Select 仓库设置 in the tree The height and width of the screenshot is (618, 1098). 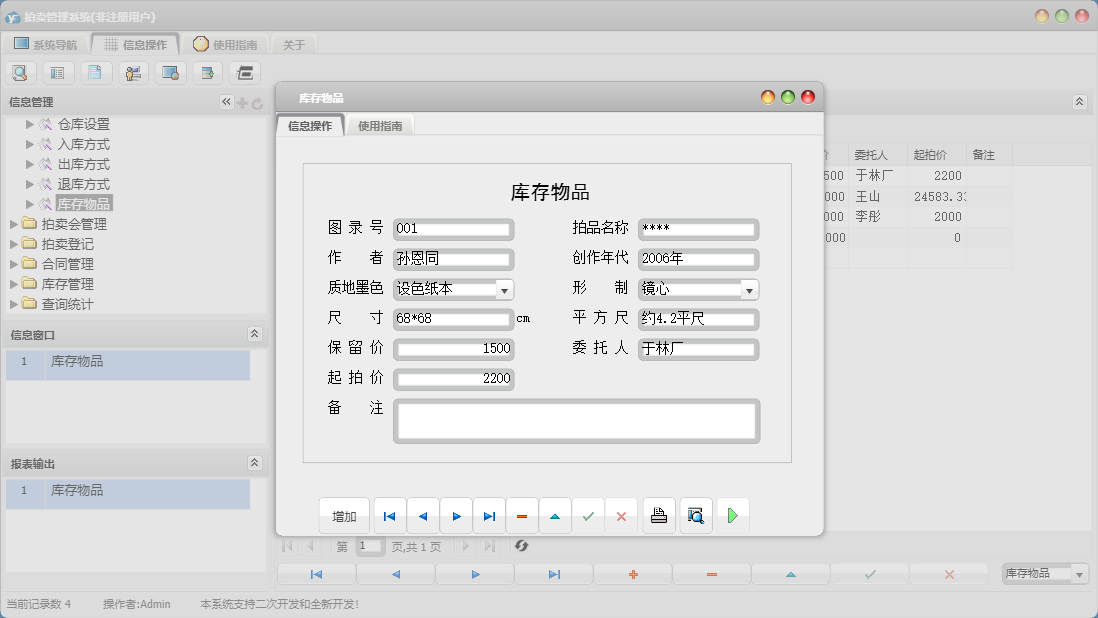83,124
